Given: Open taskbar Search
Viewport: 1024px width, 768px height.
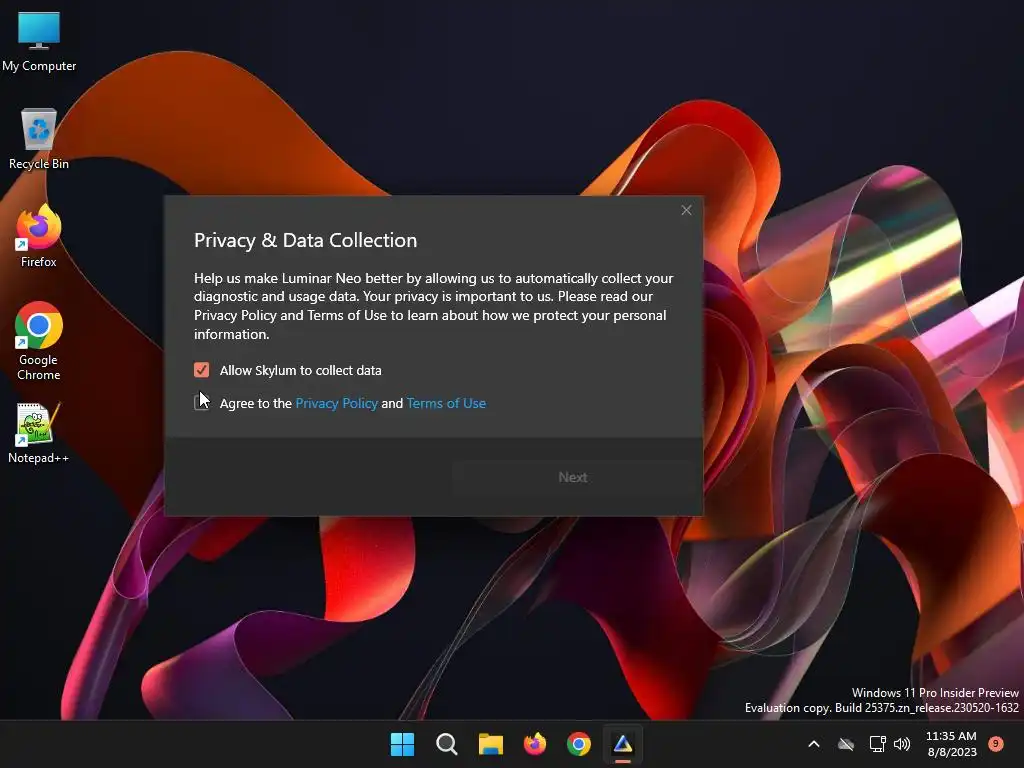Looking at the screenshot, I should pos(447,744).
